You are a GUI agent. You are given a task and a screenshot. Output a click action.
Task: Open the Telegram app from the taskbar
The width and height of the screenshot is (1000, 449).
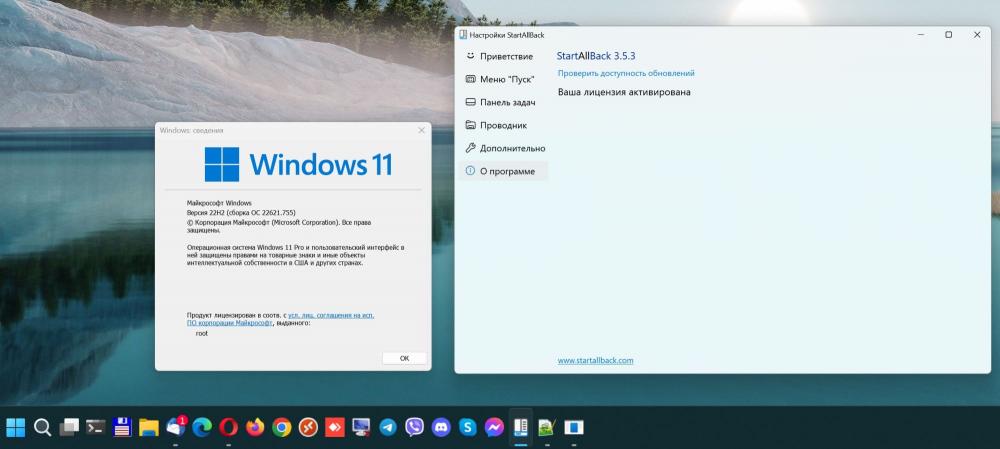click(x=388, y=427)
